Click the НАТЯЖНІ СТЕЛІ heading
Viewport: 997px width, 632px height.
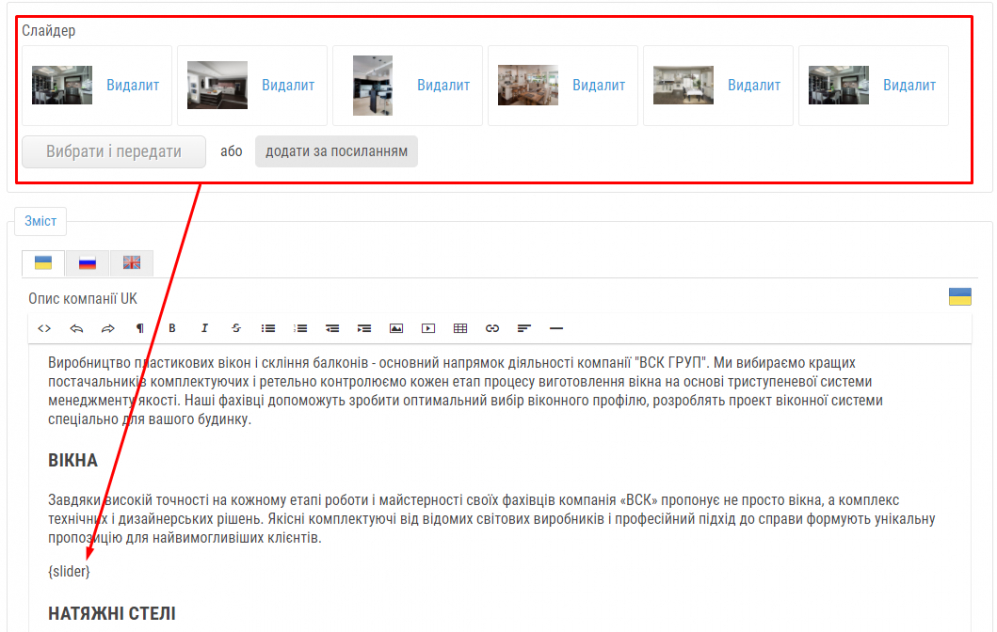point(112,614)
